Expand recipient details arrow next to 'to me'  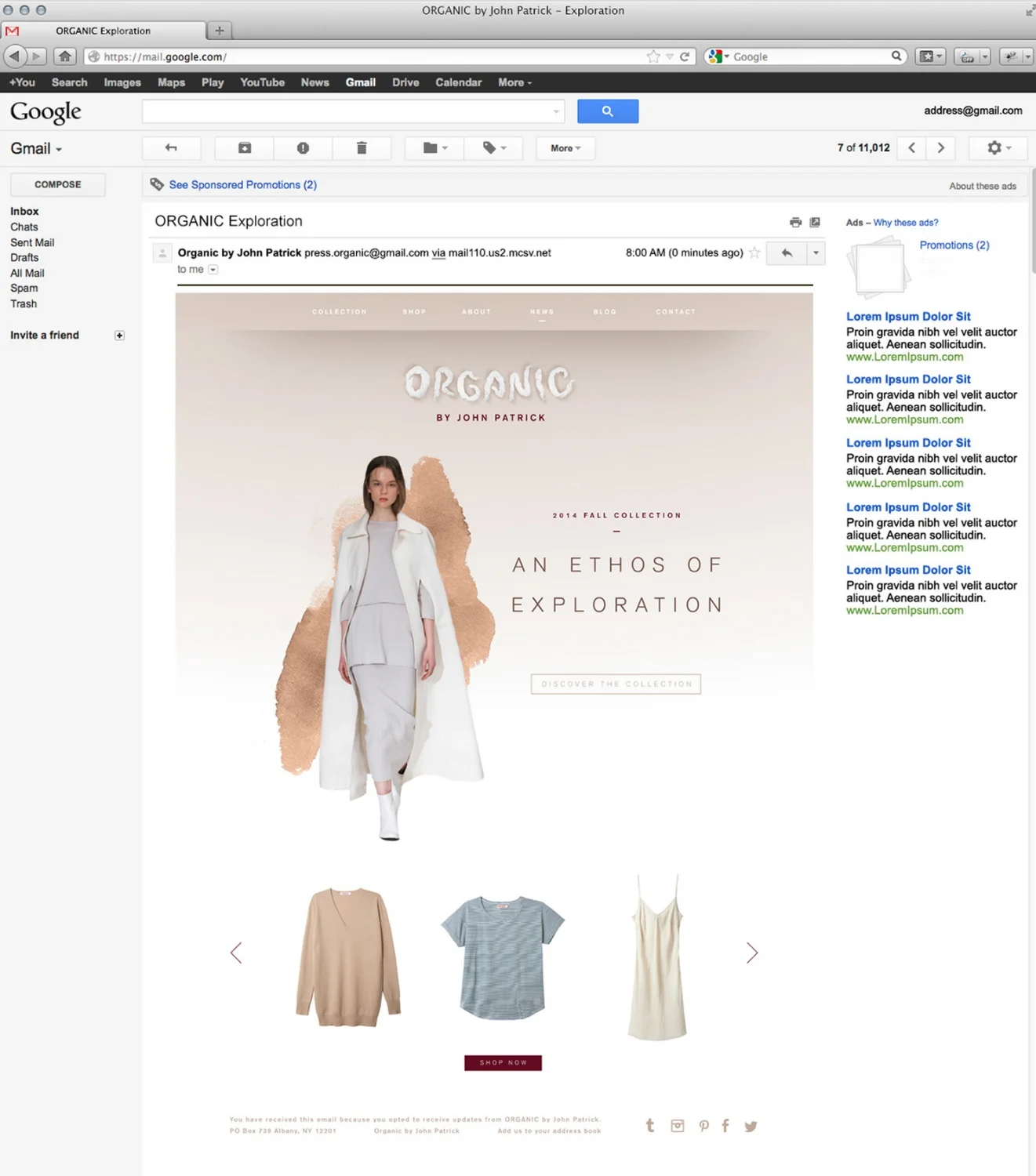point(213,270)
